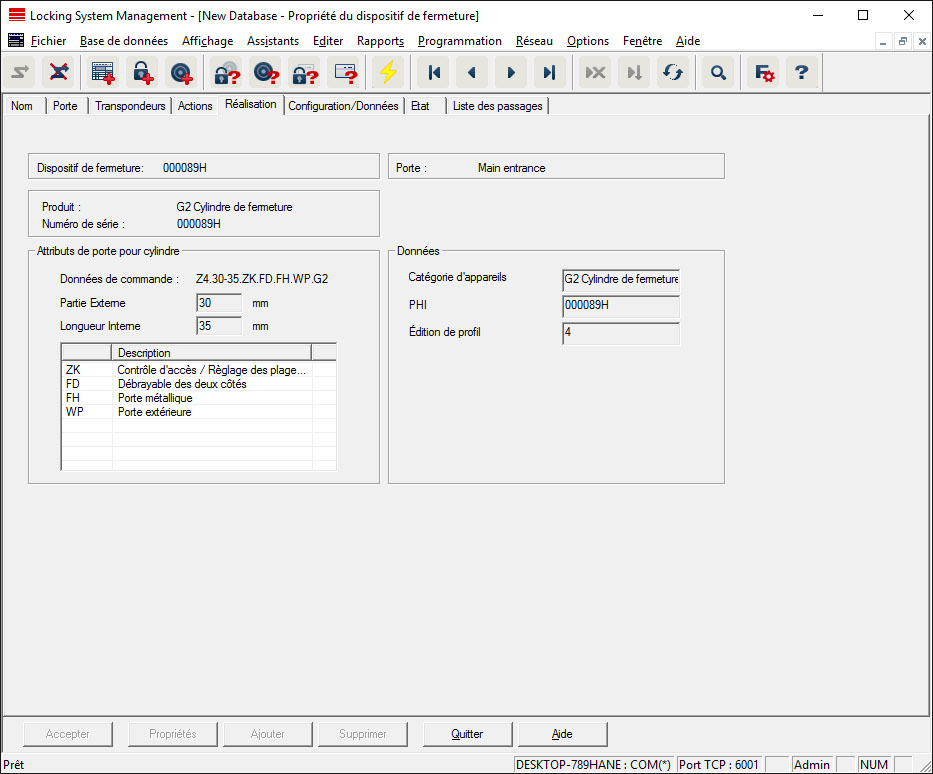Click the yellow lightning bolt programming icon

click(x=386, y=73)
